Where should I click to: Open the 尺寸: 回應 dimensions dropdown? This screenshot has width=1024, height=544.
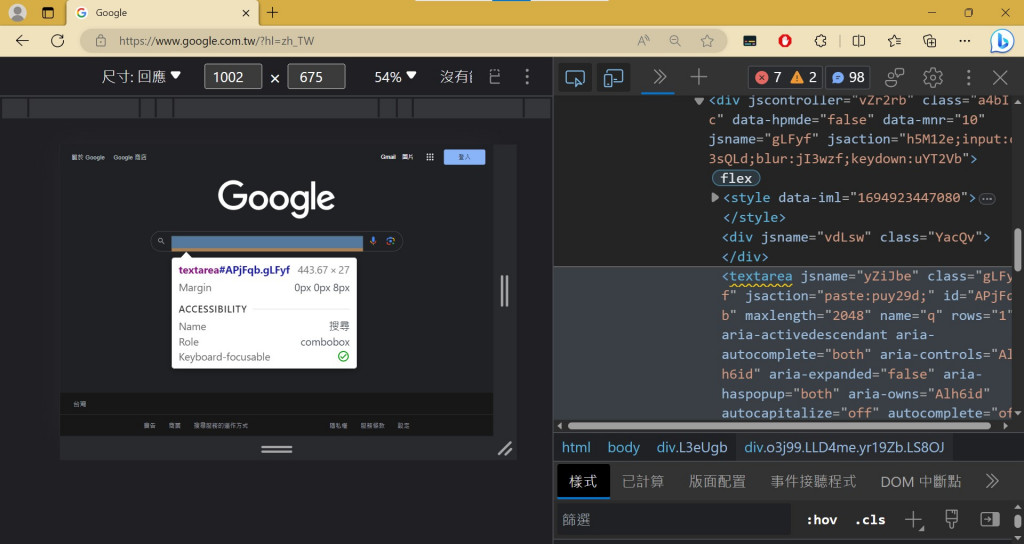click(x=141, y=76)
